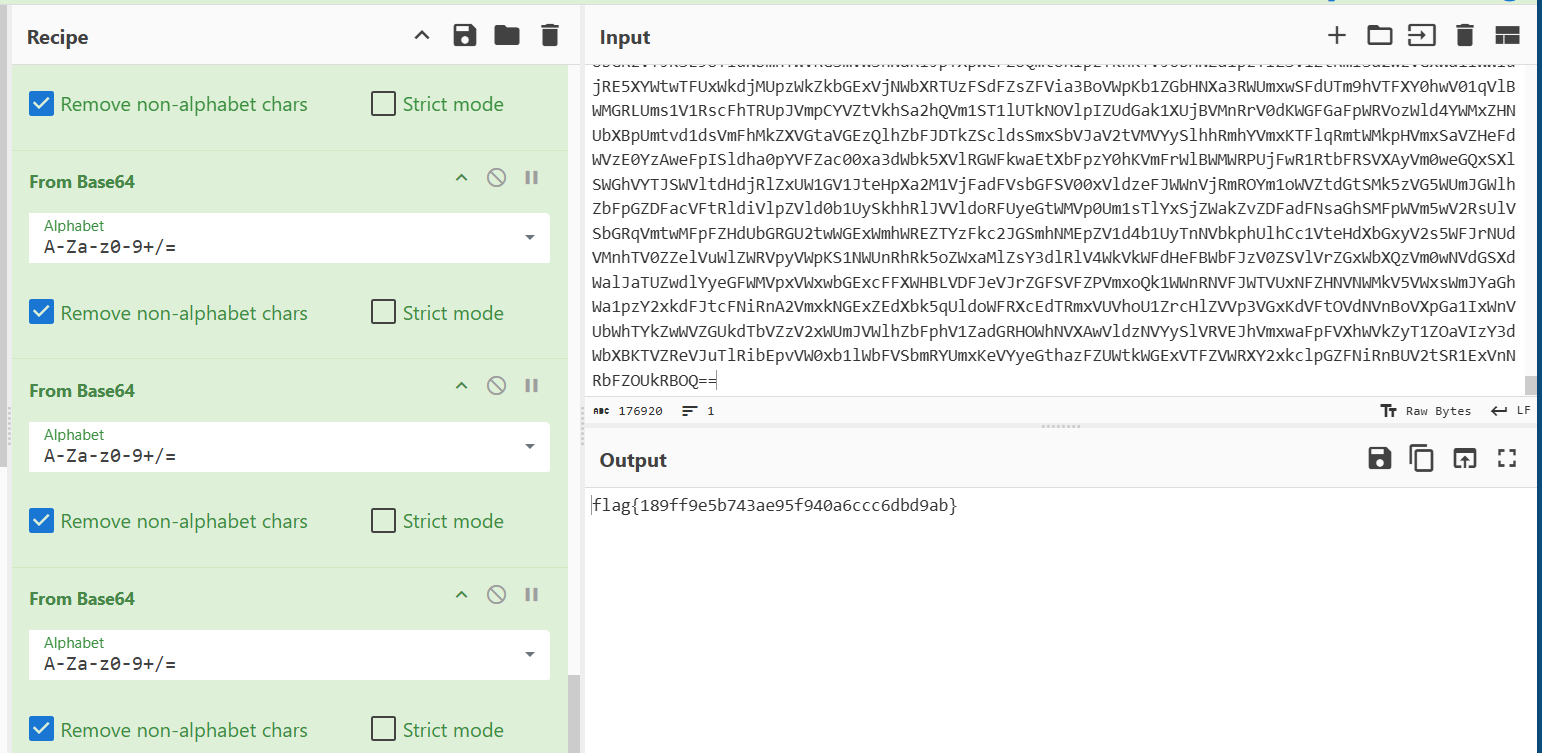
Task: Add a new input tab
Action: coord(1336,36)
